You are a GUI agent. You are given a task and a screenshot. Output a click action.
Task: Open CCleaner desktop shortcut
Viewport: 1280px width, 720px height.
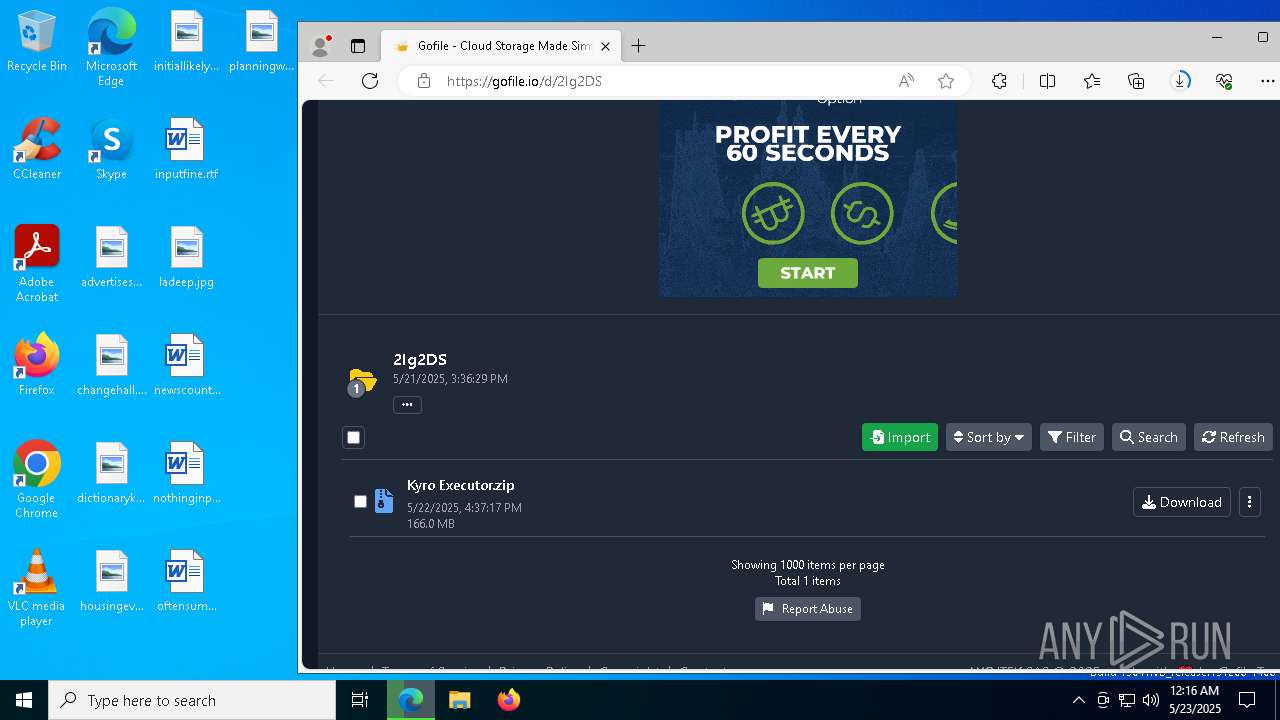37,149
